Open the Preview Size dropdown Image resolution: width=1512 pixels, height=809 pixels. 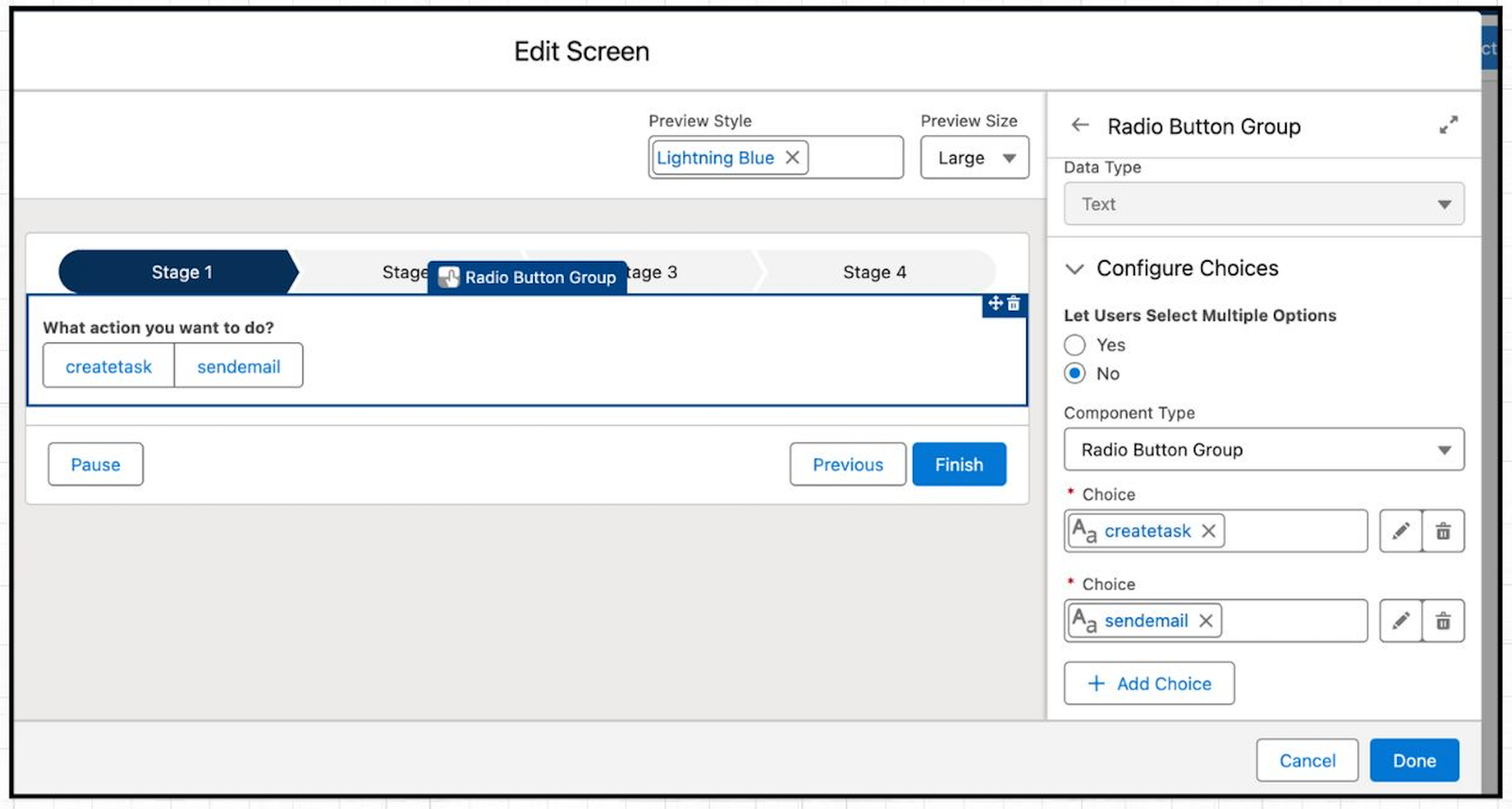point(974,158)
